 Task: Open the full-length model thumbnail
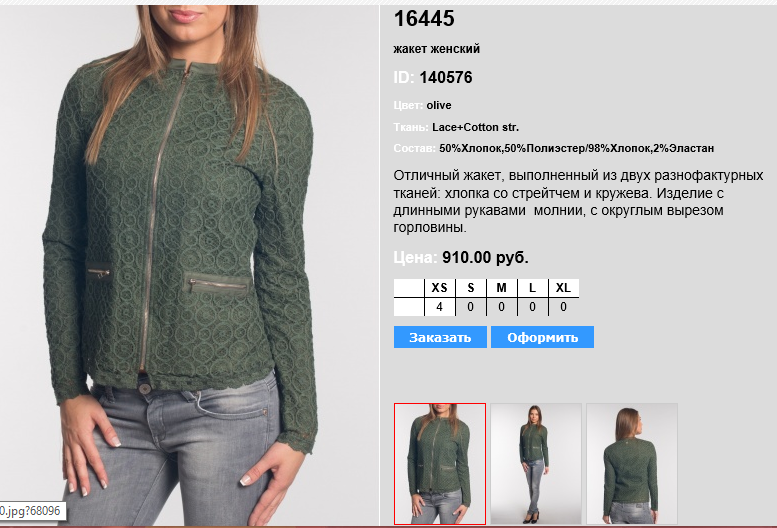click(536, 464)
